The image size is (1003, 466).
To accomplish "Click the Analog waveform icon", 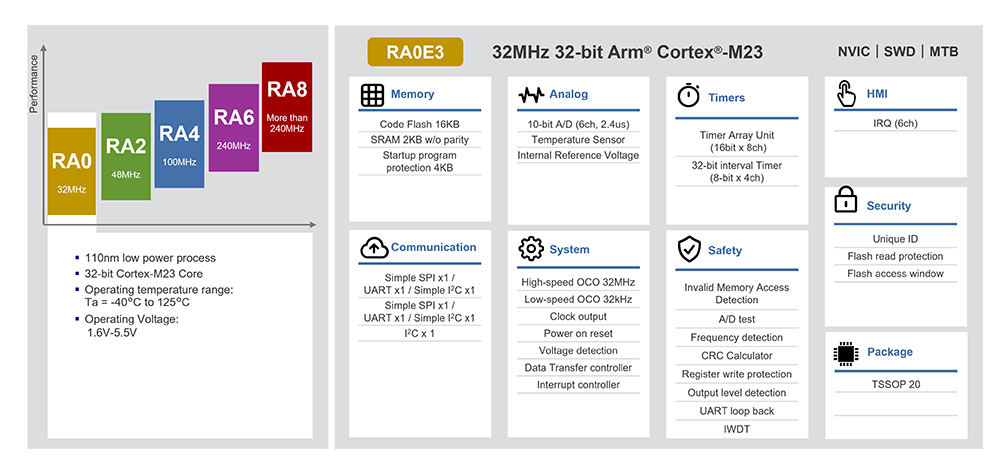I will 531,95.
